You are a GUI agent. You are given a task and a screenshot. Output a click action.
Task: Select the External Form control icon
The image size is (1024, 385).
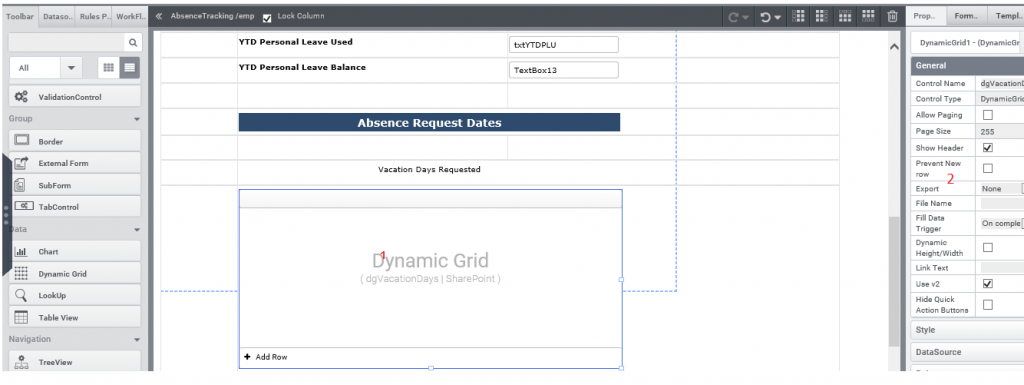(x=21, y=163)
